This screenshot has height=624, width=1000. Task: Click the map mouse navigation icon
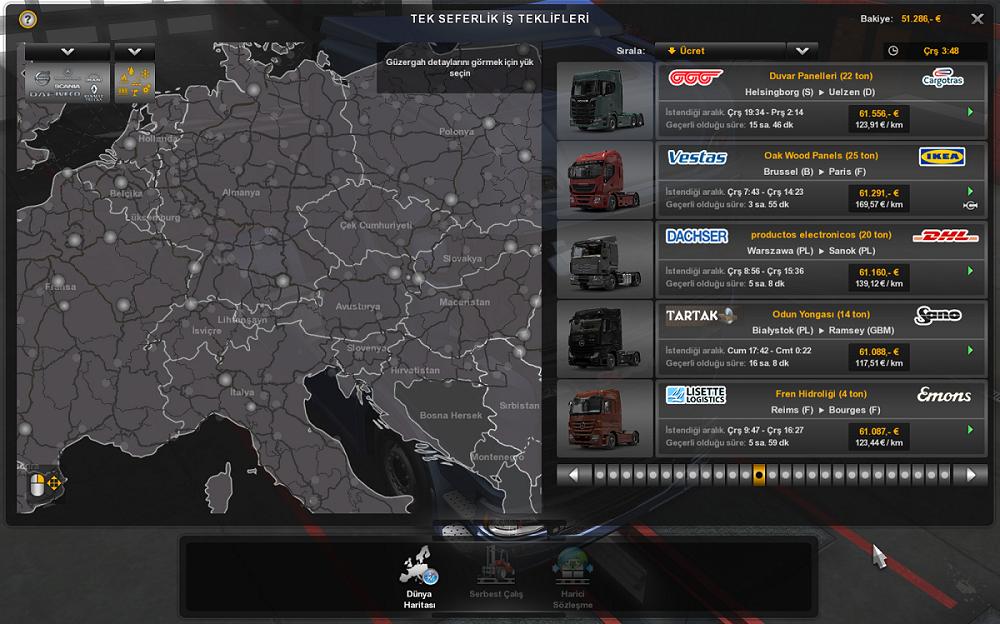tap(45, 485)
